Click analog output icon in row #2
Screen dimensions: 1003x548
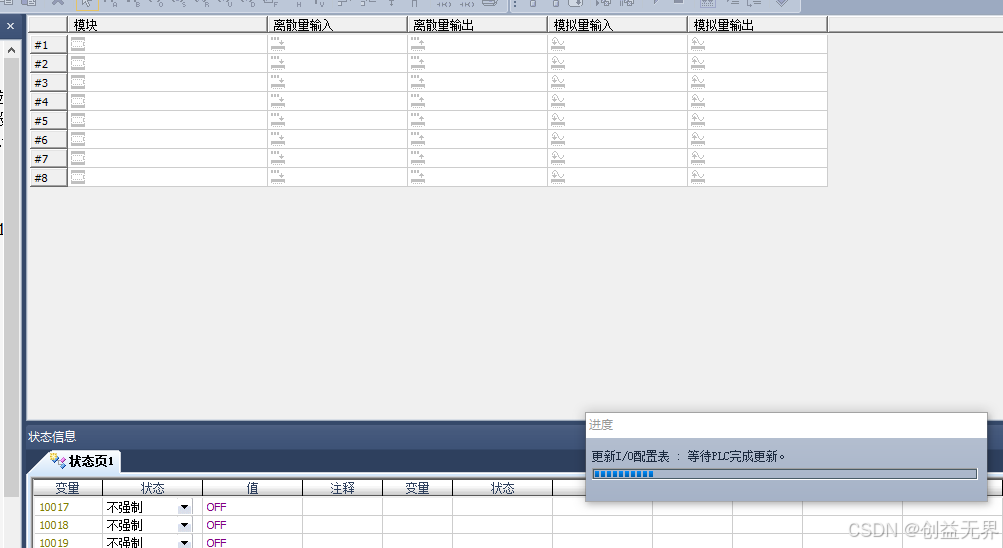[x=698, y=63]
